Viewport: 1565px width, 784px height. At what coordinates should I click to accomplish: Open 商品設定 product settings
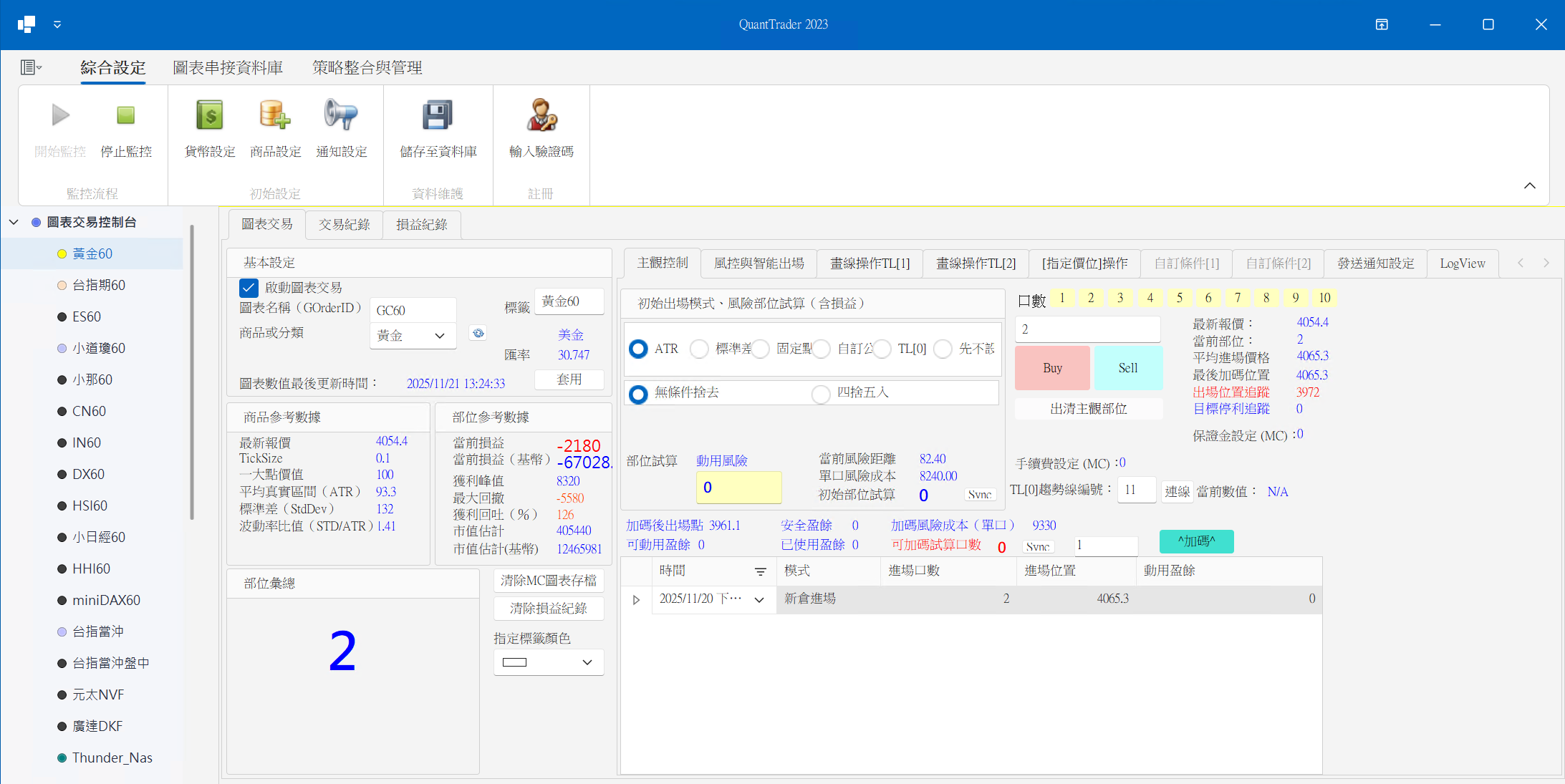275,115
